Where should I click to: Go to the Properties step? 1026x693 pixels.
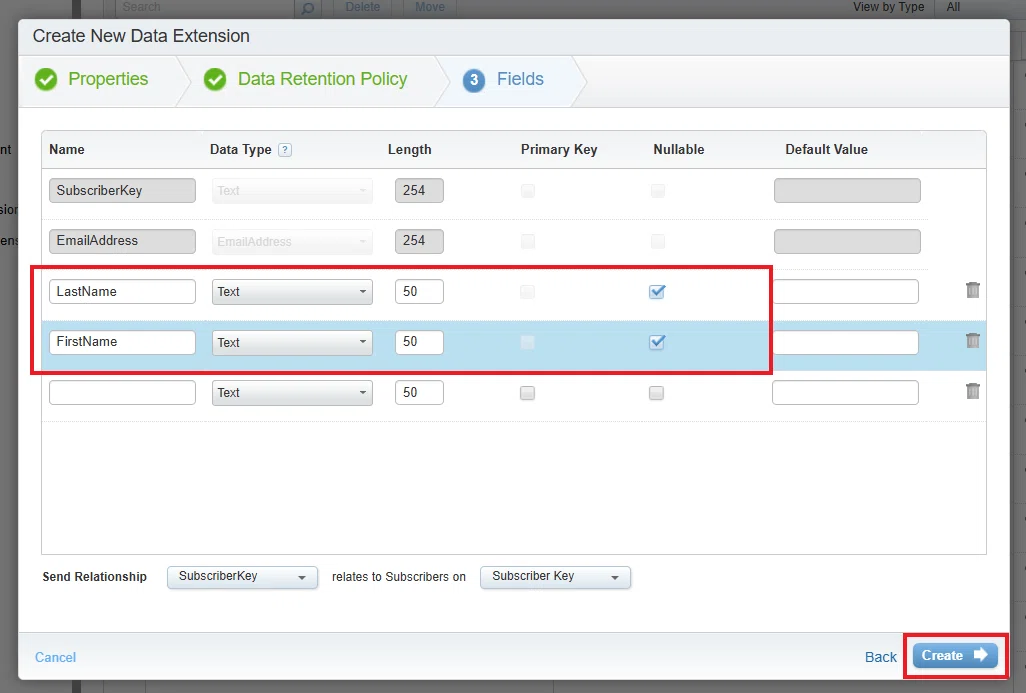coord(108,79)
